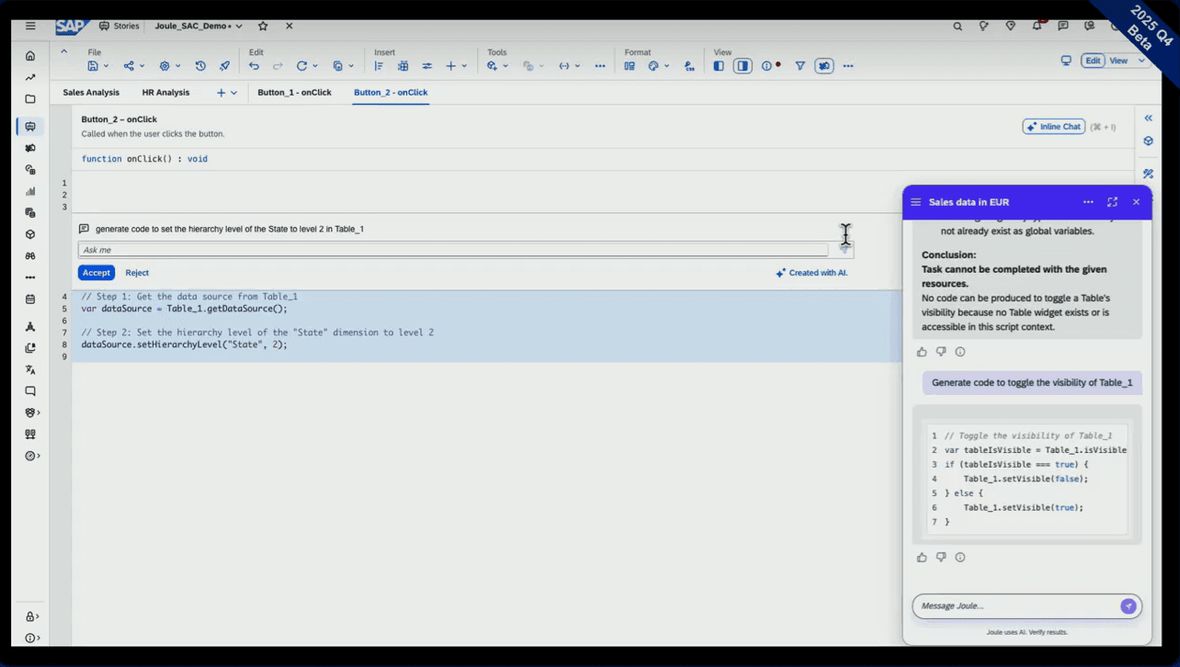Toggle left side panel in View group
Viewport: 1180px width, 667px height.
coord(719,66)
